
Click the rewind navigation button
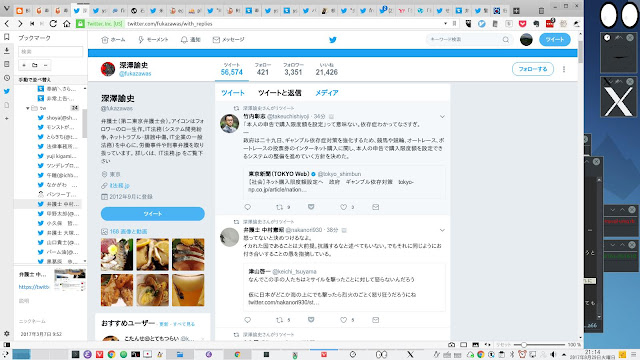click(32, 24)
